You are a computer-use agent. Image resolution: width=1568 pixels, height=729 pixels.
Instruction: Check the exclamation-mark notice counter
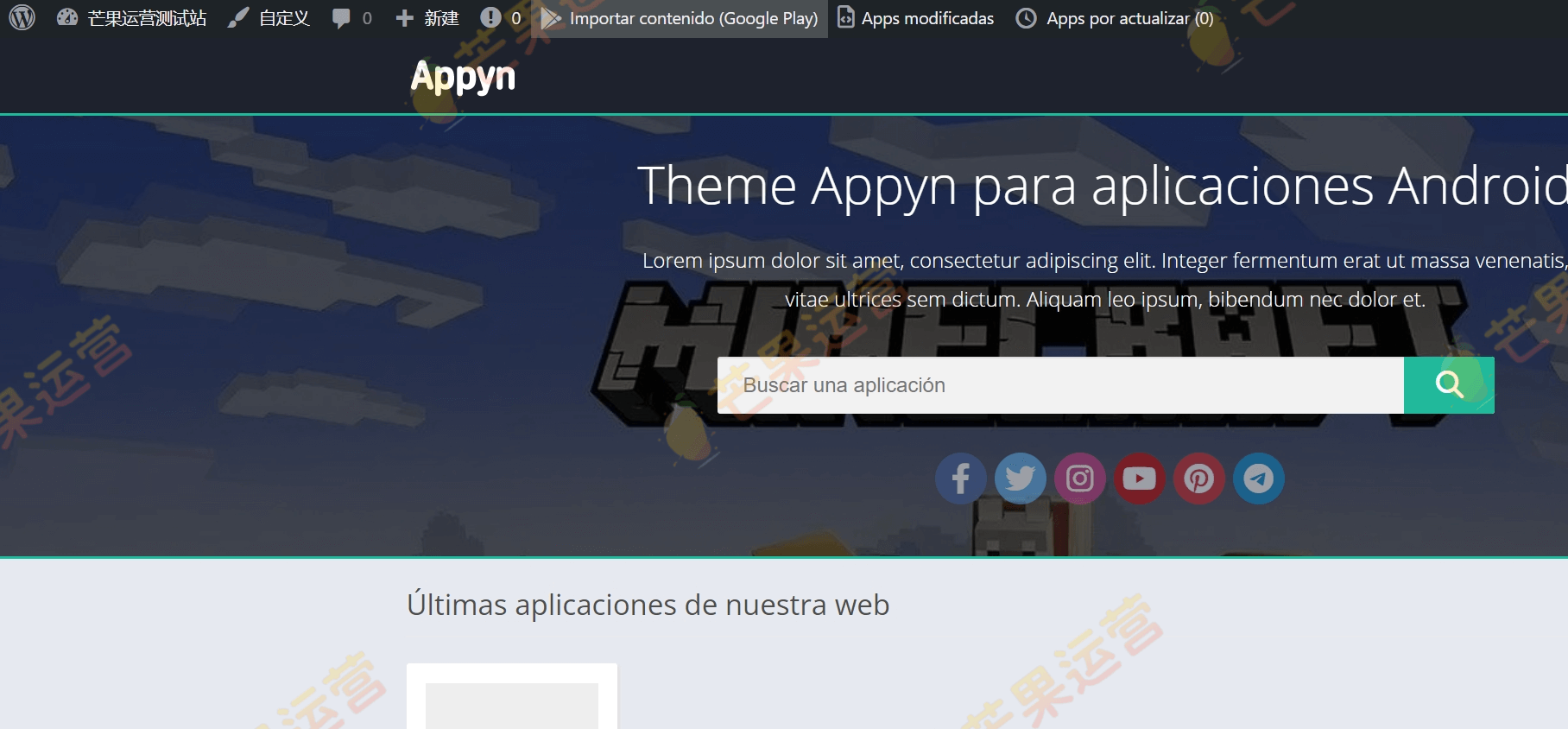click(x=501, y=18)
